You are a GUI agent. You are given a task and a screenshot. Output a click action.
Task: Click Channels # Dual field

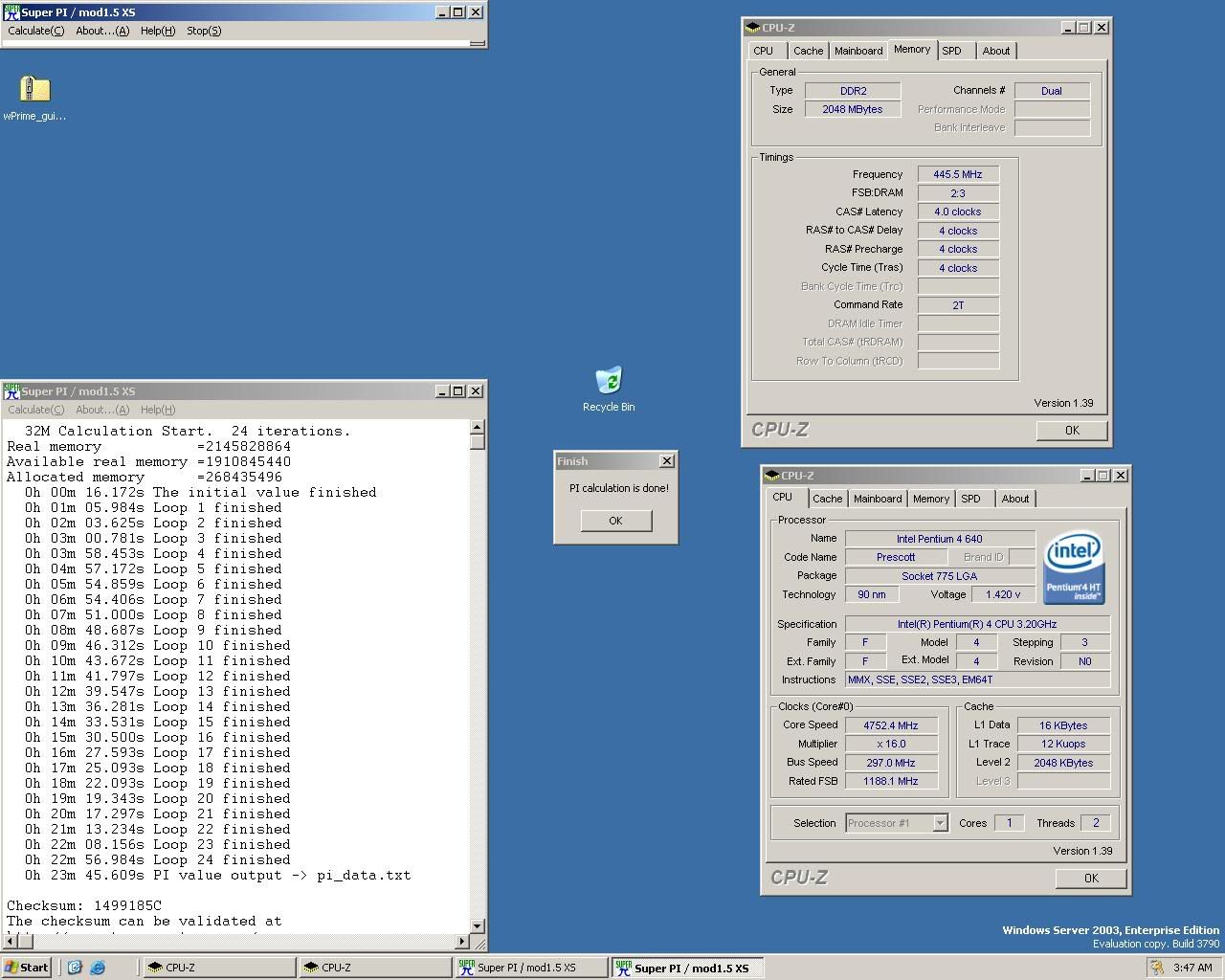click(x=1052, y=91)
